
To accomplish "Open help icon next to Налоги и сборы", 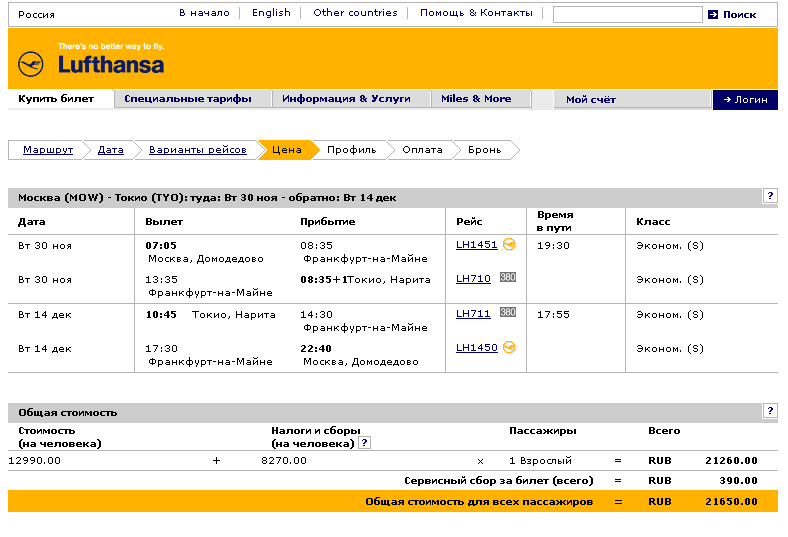I will coord(365,443).
